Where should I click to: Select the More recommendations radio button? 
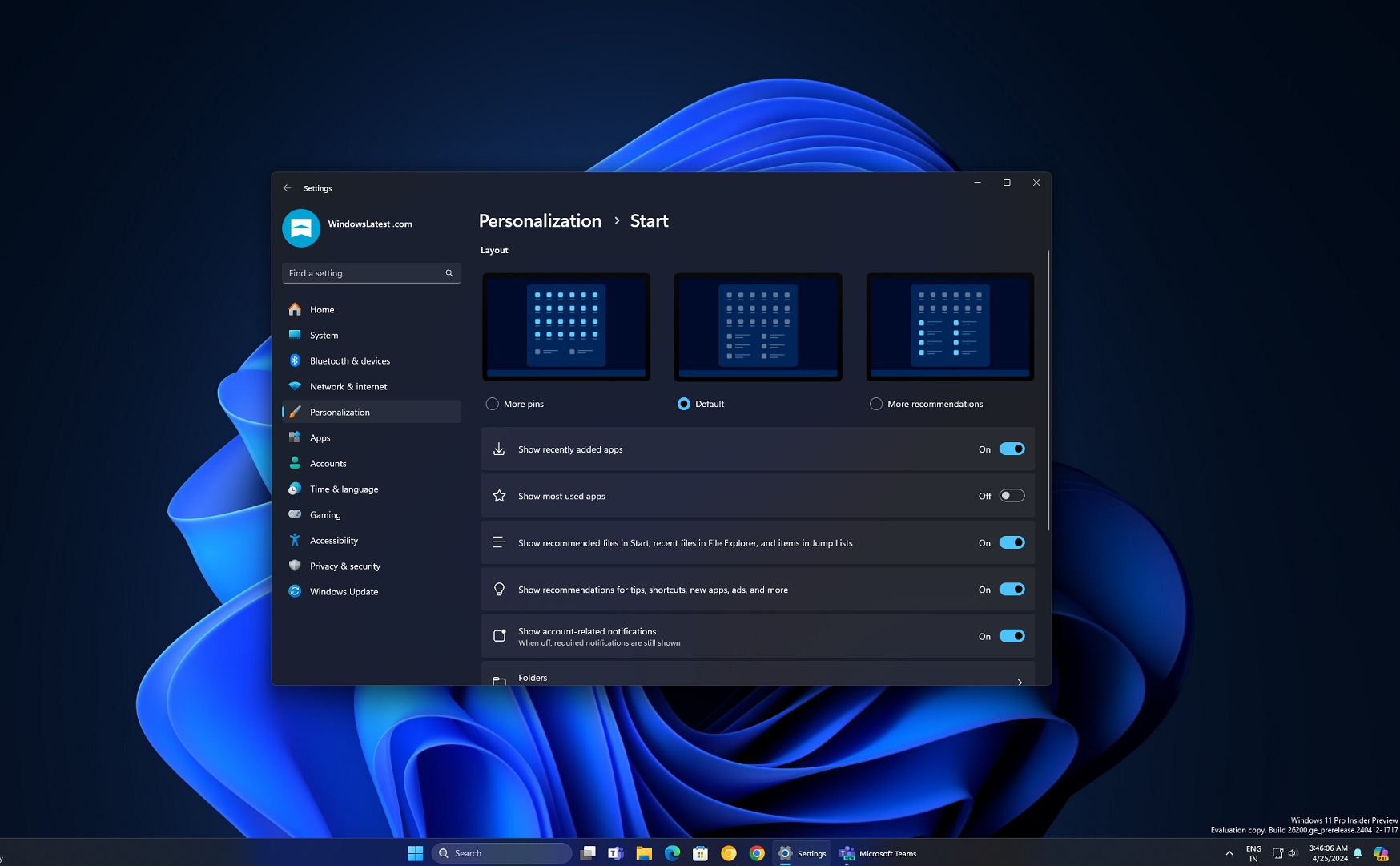[876, 404]
